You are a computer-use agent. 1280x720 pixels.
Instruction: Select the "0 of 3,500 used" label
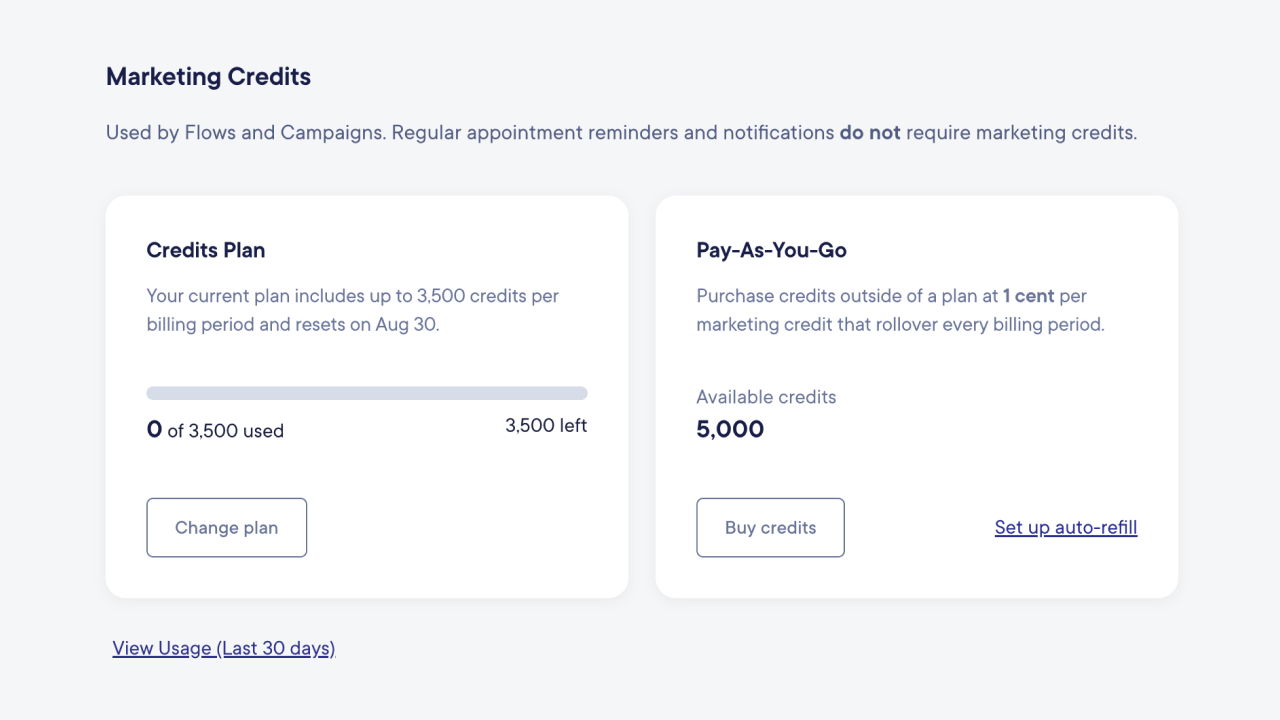click(215, 431)
